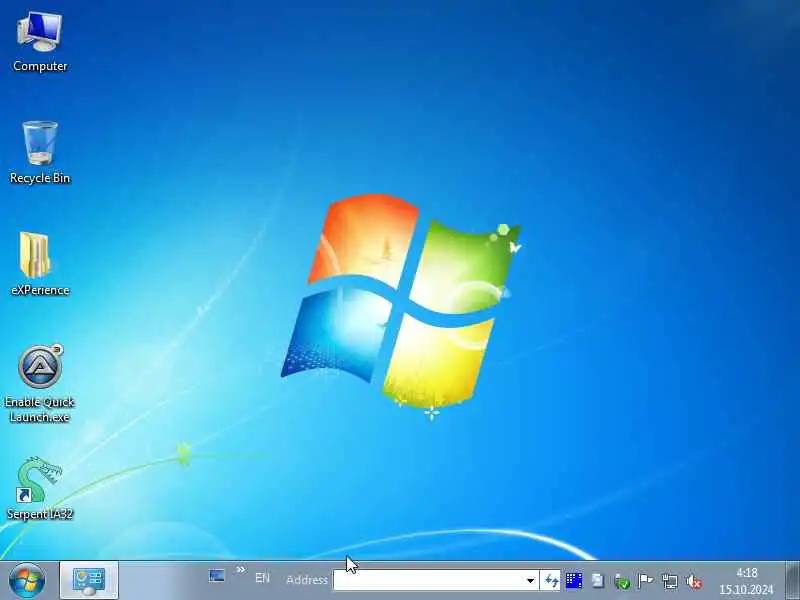Image resolution: width=800 pixels, height=600 pixels.
Task: Open the clock showing 4:18
Action: click(746, 581)
